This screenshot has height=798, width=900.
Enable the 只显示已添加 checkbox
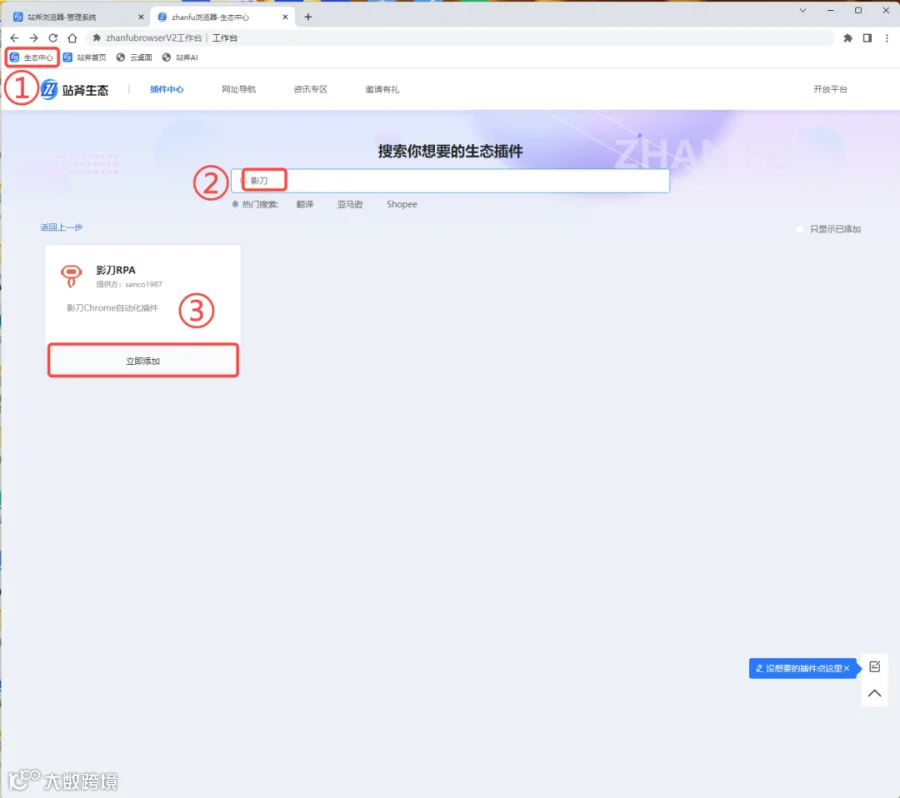point(800,229)
